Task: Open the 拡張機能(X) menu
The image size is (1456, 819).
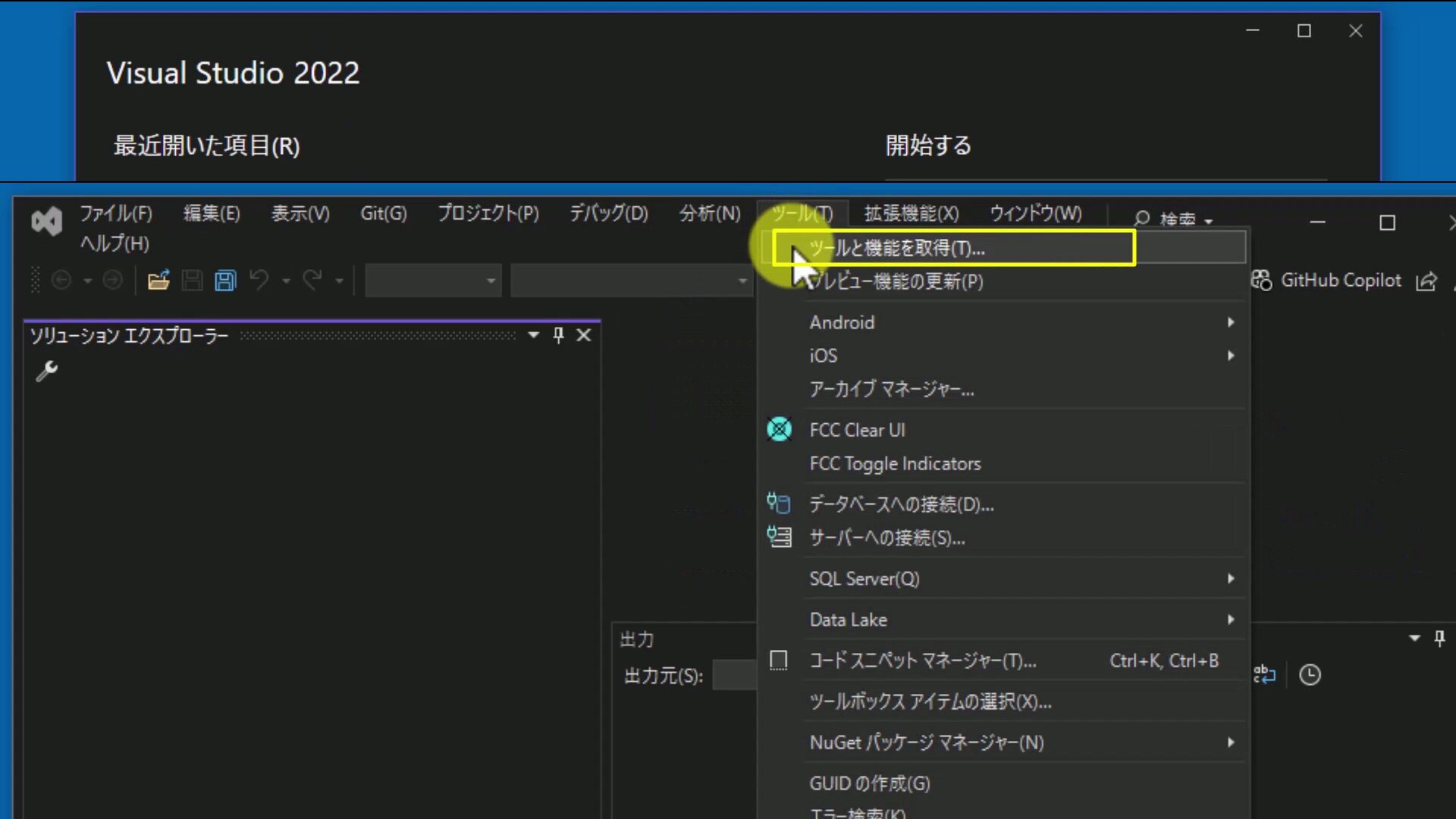Action: click(x=912, y=214)
